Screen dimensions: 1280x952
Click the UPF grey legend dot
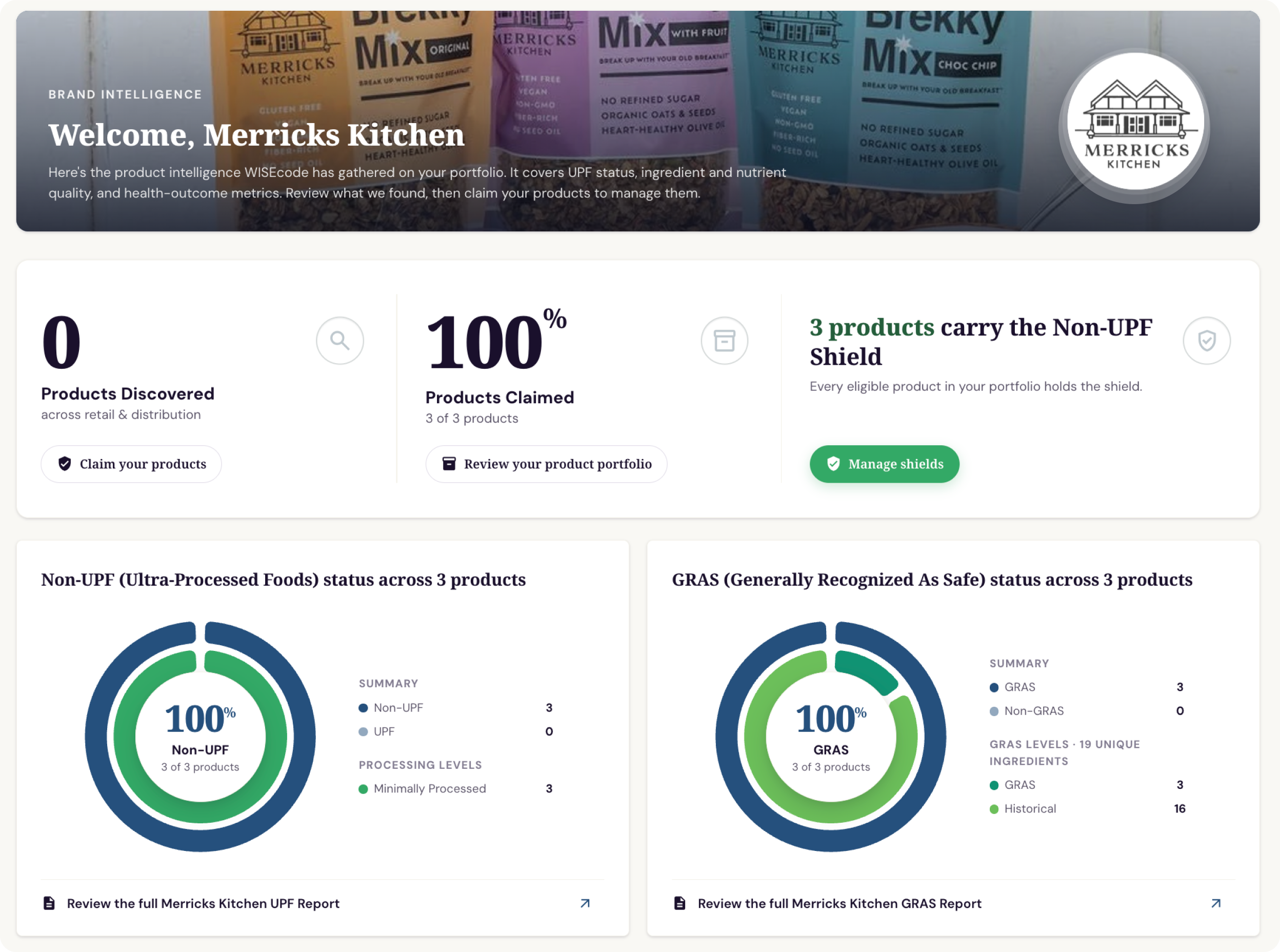pos(363,732)
